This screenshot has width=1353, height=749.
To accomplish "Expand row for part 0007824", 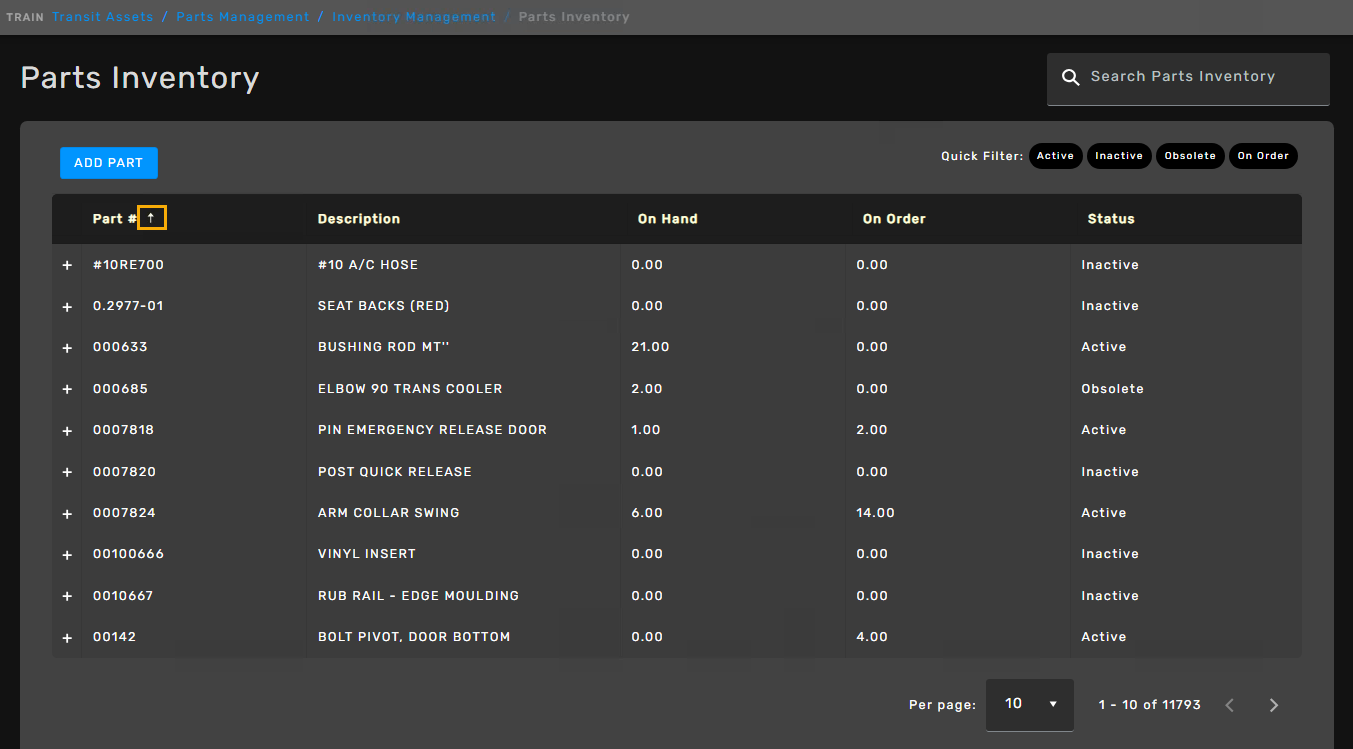I will click(x=67, y=513).
